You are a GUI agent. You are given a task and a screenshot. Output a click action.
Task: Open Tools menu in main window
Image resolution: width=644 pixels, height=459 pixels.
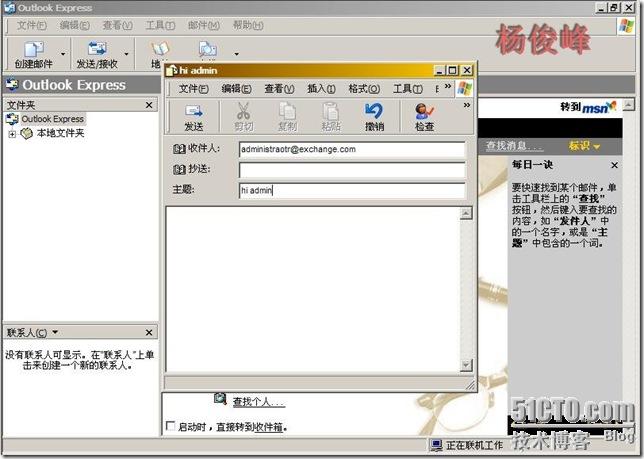pyautogui.click(x=160, y=25)
